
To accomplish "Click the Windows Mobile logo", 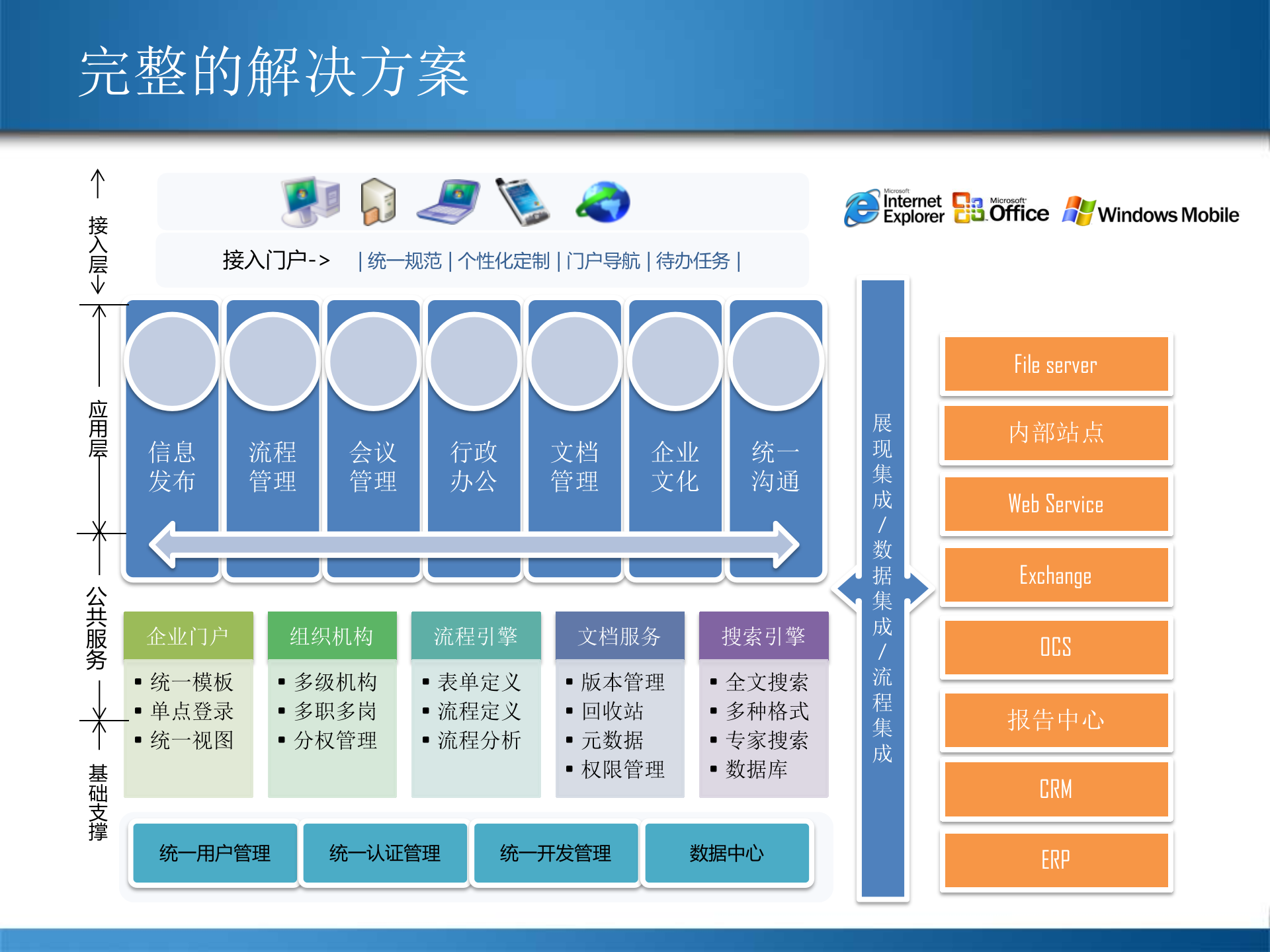I will coord(1151,210).
